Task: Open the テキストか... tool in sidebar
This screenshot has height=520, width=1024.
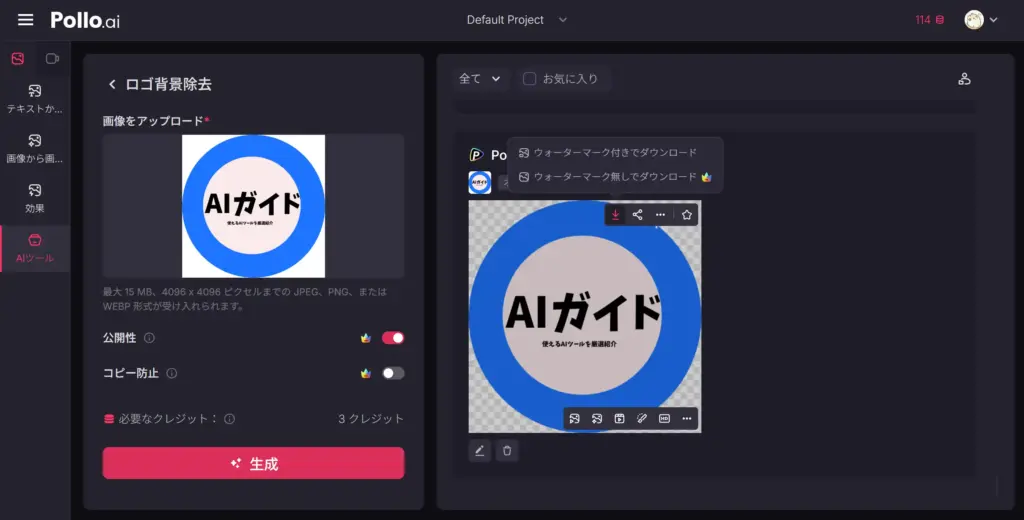Action: 35,99
